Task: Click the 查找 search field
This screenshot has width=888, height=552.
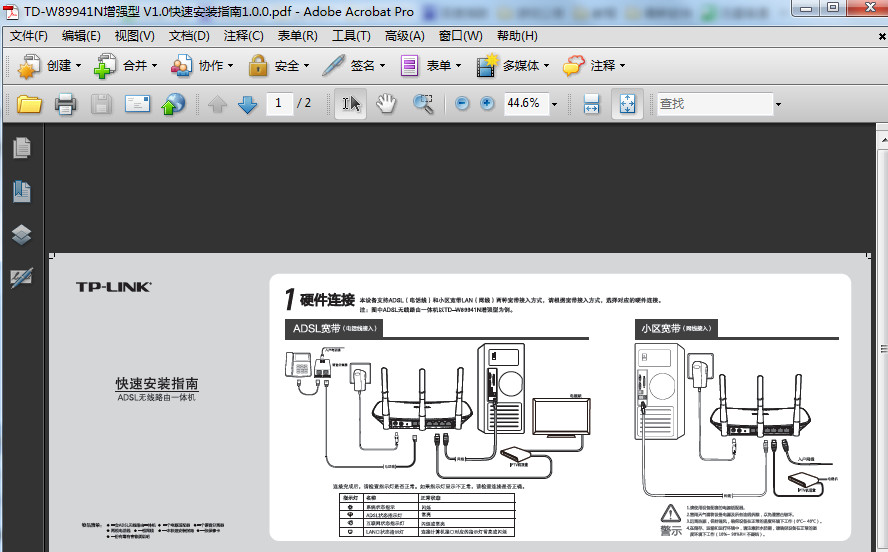Action: coord(715,104)
